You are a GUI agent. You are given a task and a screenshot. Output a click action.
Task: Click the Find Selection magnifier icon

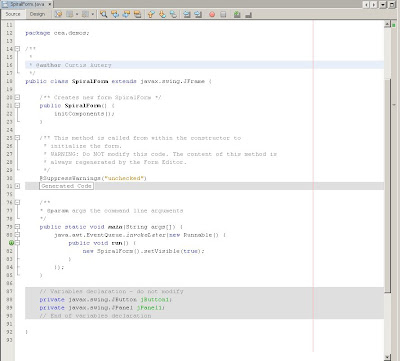103,14
